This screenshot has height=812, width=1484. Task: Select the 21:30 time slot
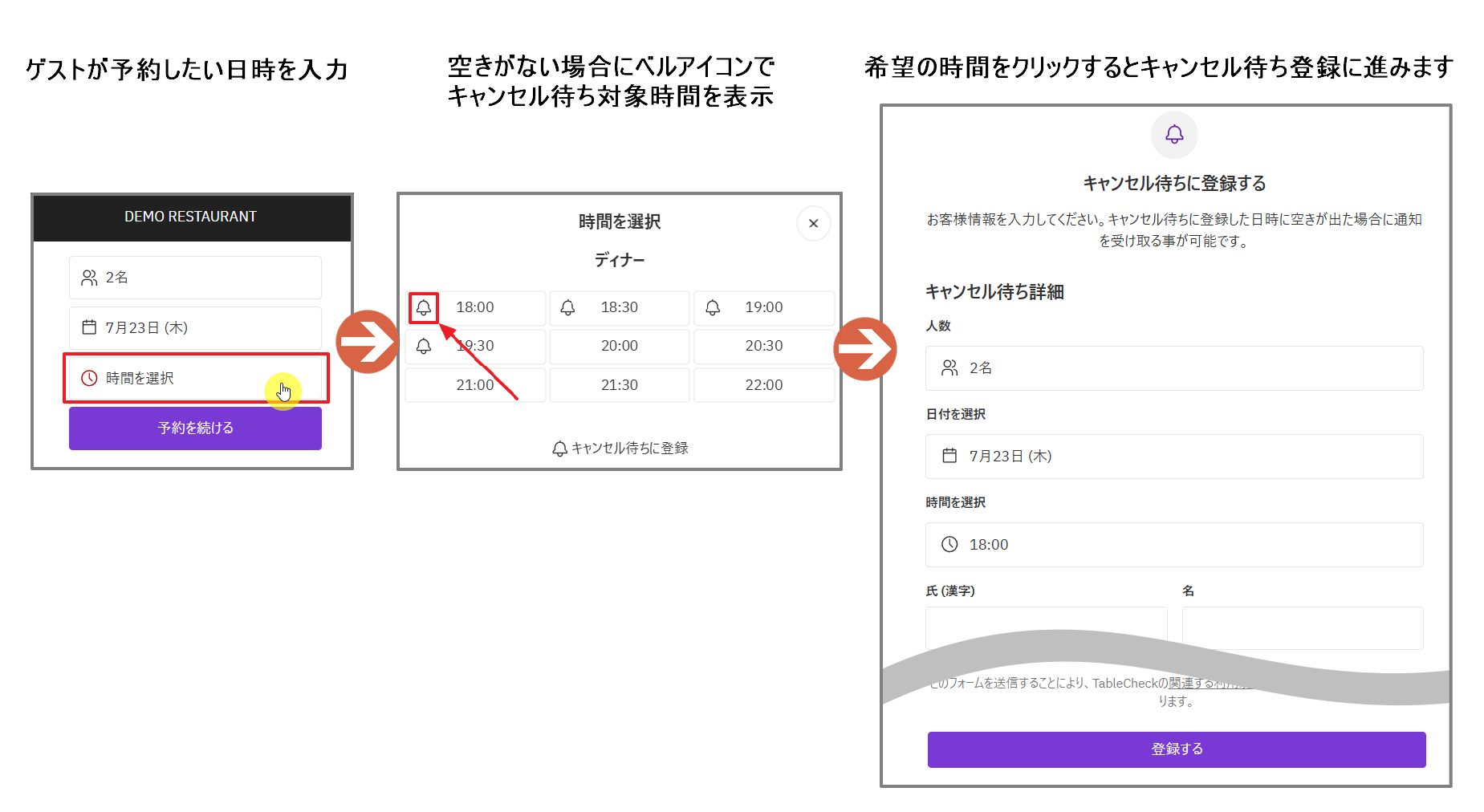[x=620, y=385]
